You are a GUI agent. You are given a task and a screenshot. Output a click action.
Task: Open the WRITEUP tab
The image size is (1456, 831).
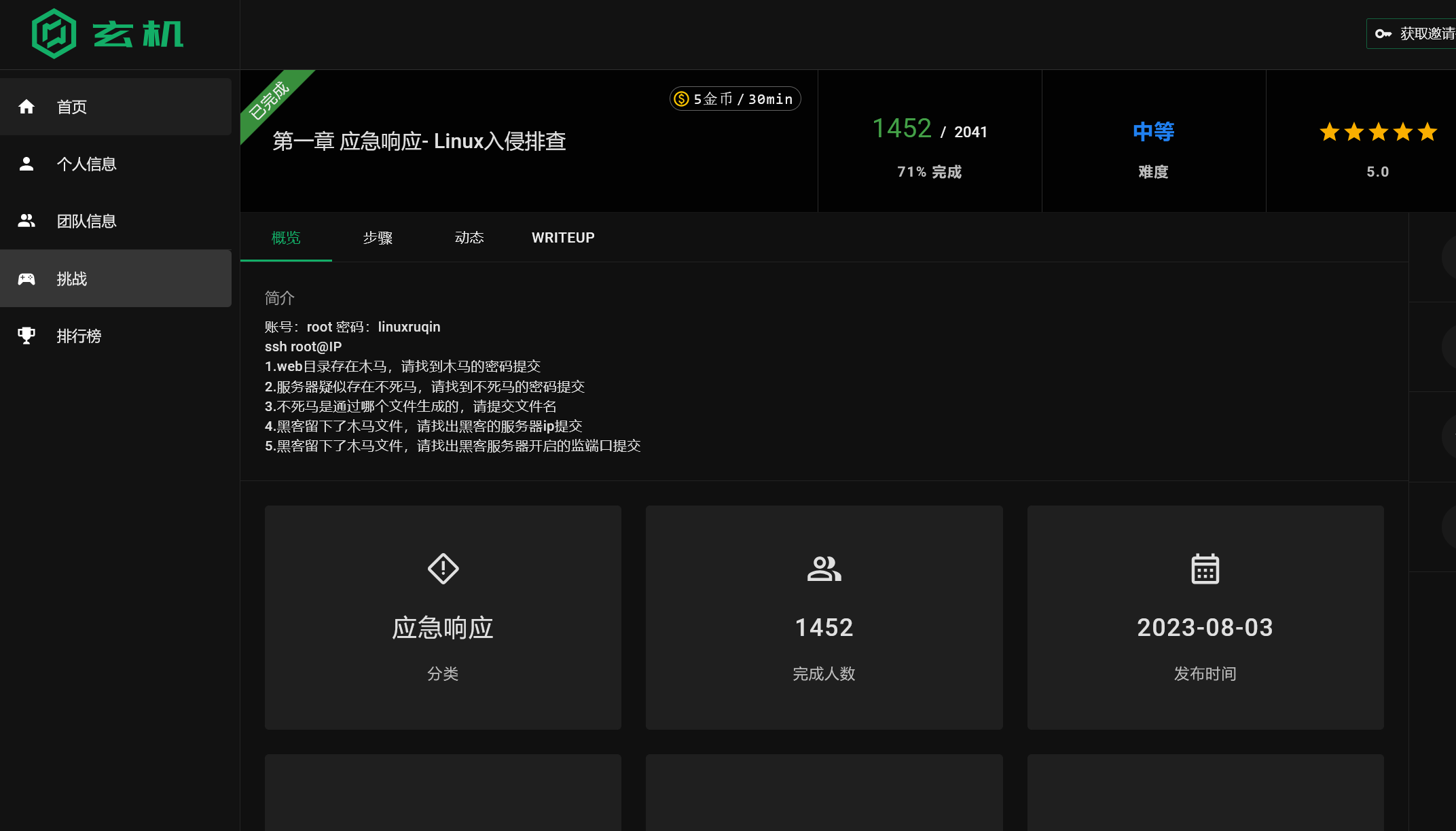(x=563, y=238)
